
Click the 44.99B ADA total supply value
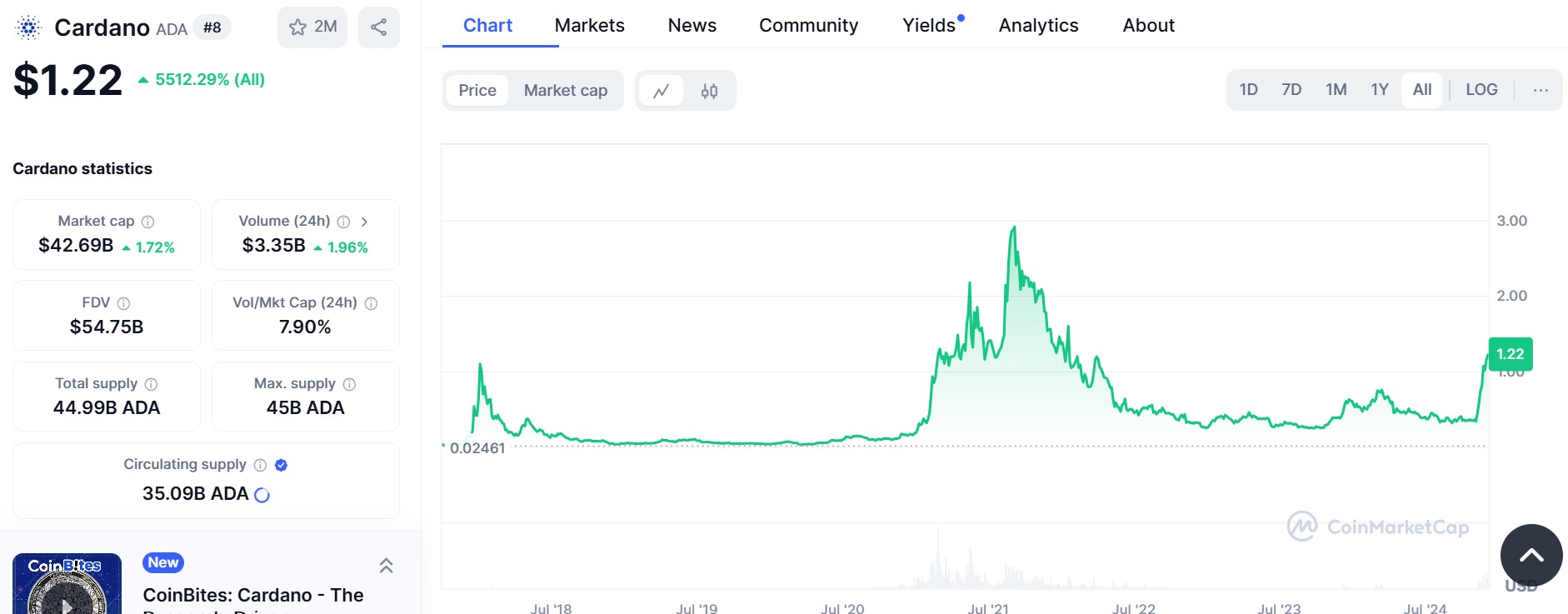coord(107,407)
